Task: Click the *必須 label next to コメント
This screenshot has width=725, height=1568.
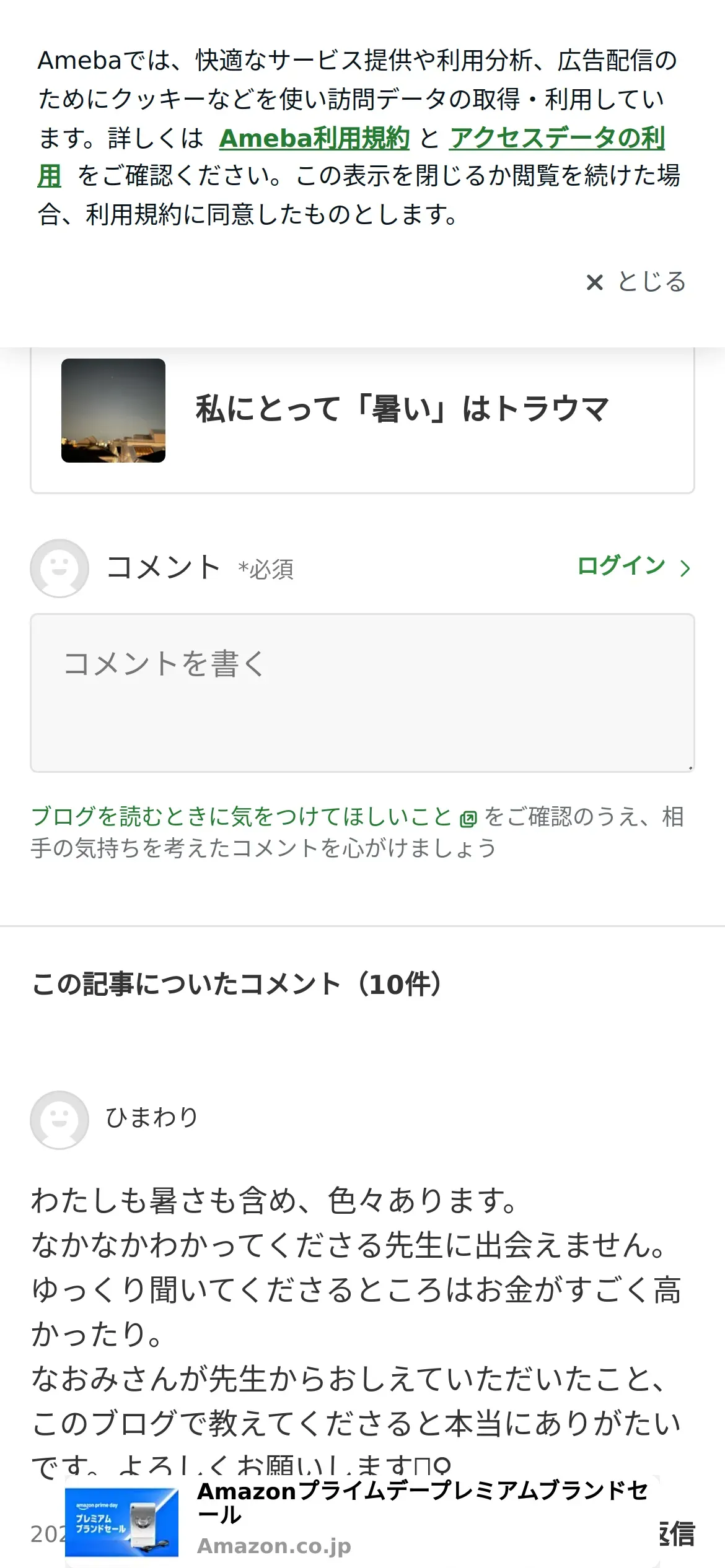Action: (266, 569)
